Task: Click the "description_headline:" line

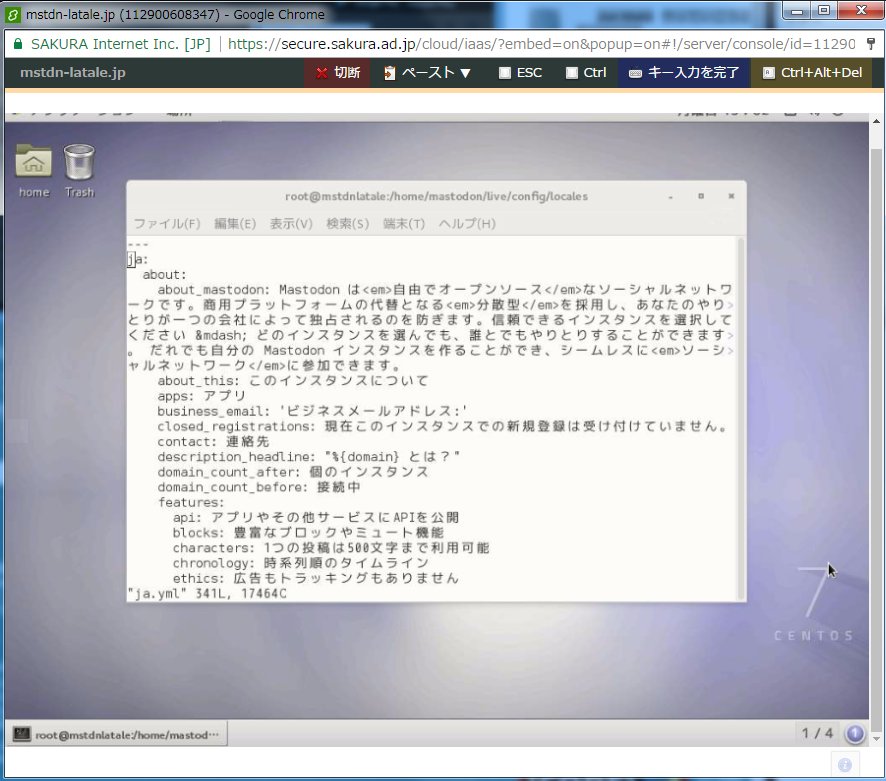Action: 309,457
